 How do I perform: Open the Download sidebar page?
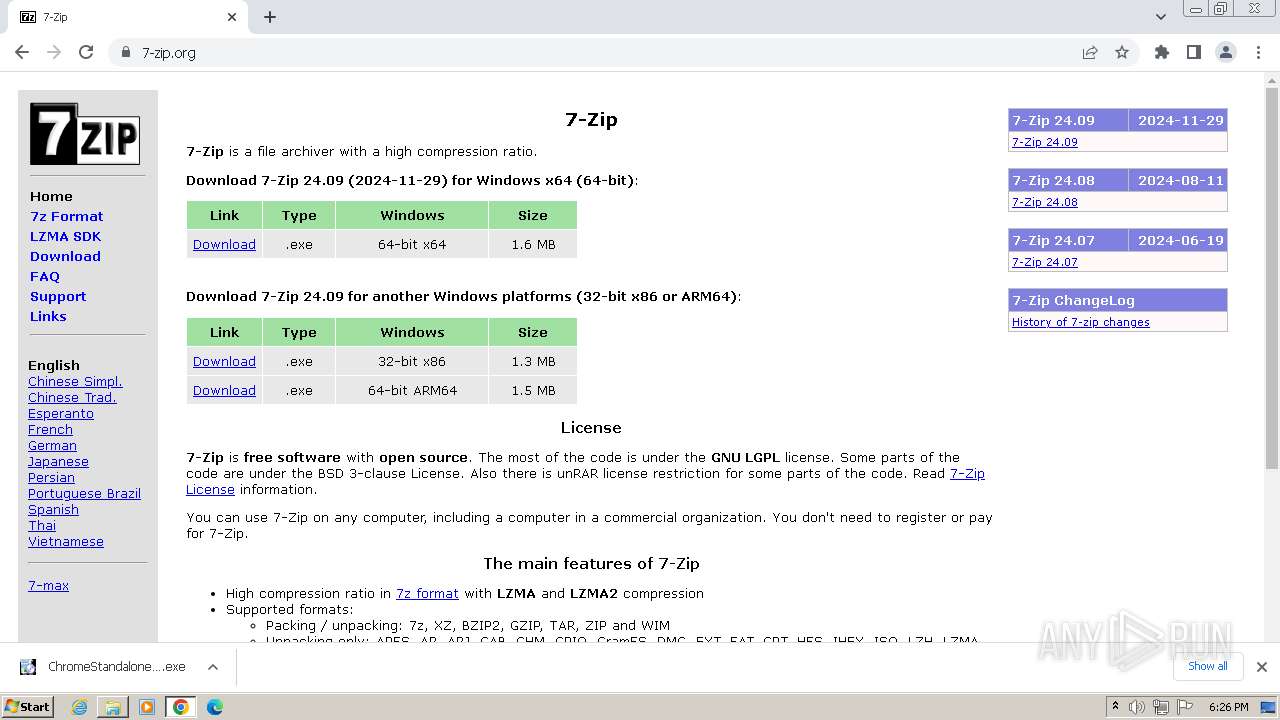coord(65,256)
